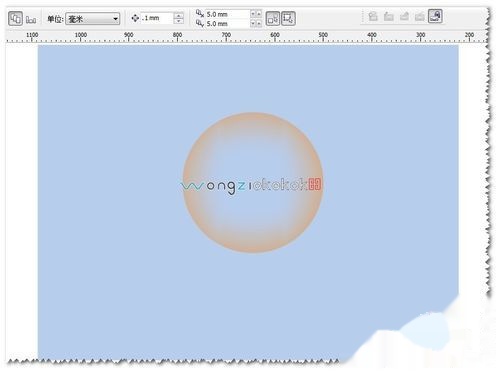Toggle the highlighted lock icon at toolbar end

coord(435,16)
